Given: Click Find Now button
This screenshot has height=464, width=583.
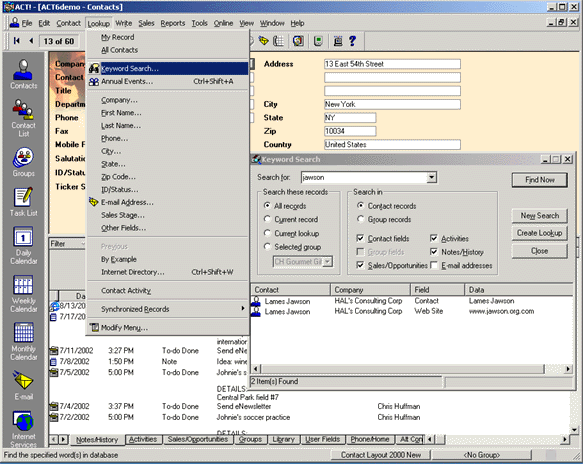Looking at the screenshot, I should pyautogui.click(x=539, y=180).
